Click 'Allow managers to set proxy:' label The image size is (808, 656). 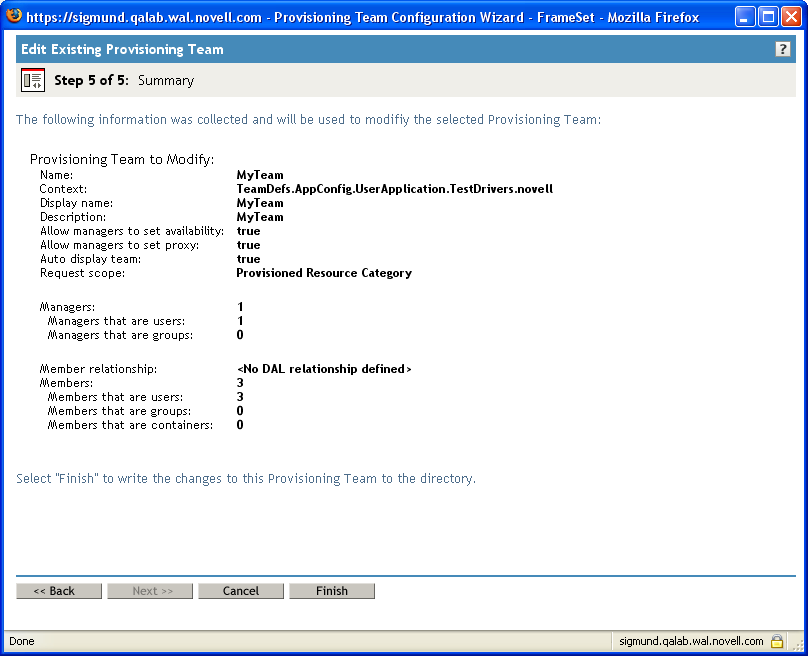(x=120, y=245)
